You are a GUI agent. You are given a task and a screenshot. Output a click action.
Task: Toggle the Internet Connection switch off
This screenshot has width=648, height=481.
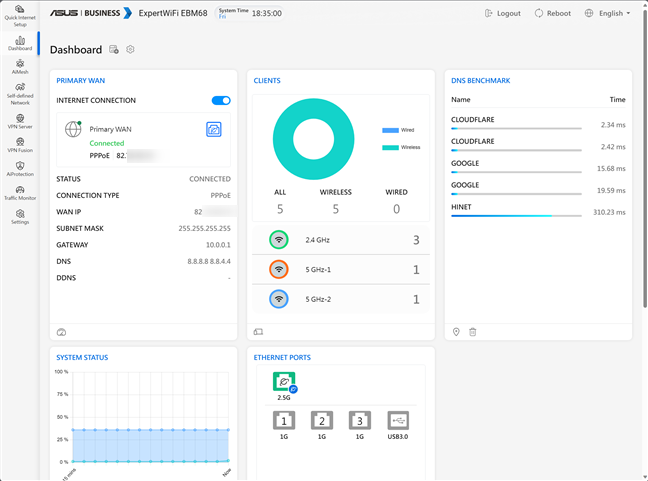pos(221,100)
